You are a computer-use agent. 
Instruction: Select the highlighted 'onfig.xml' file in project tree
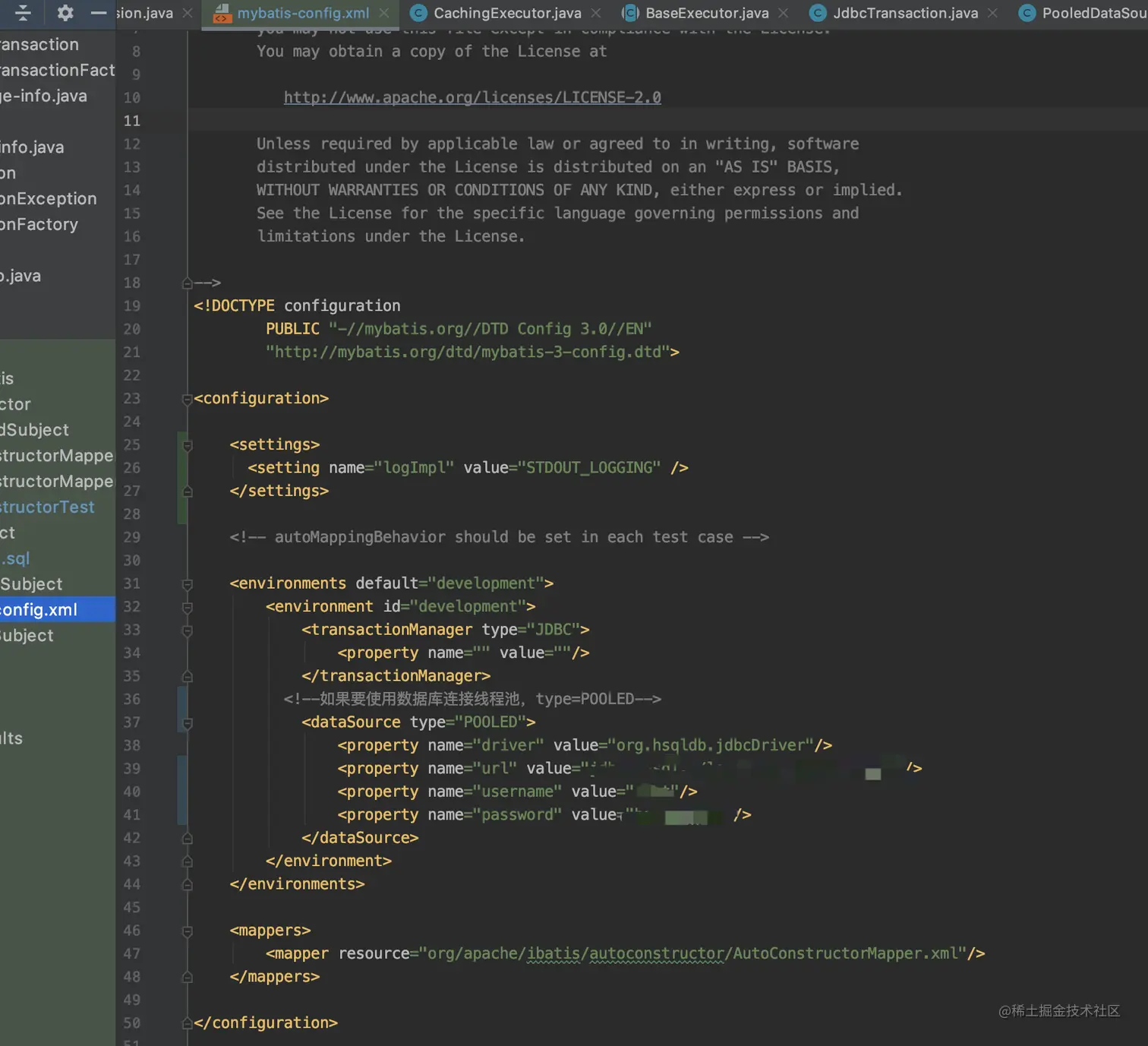58,610
